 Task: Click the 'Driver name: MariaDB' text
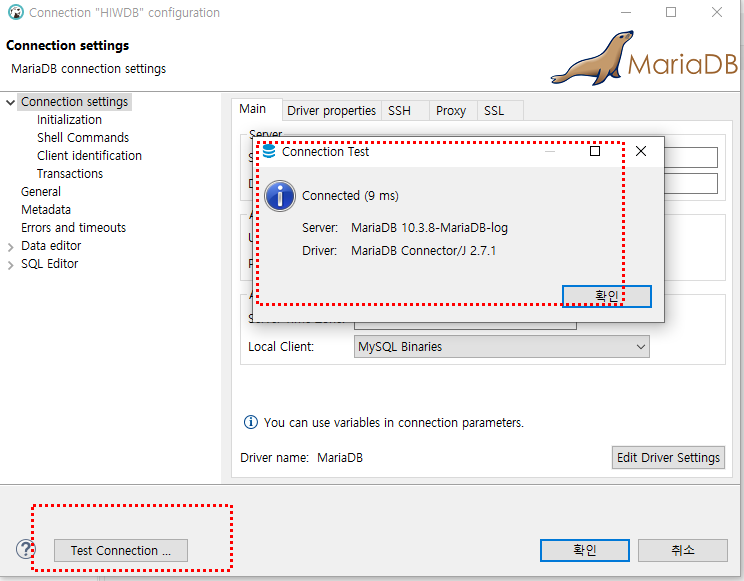[301, 458]
